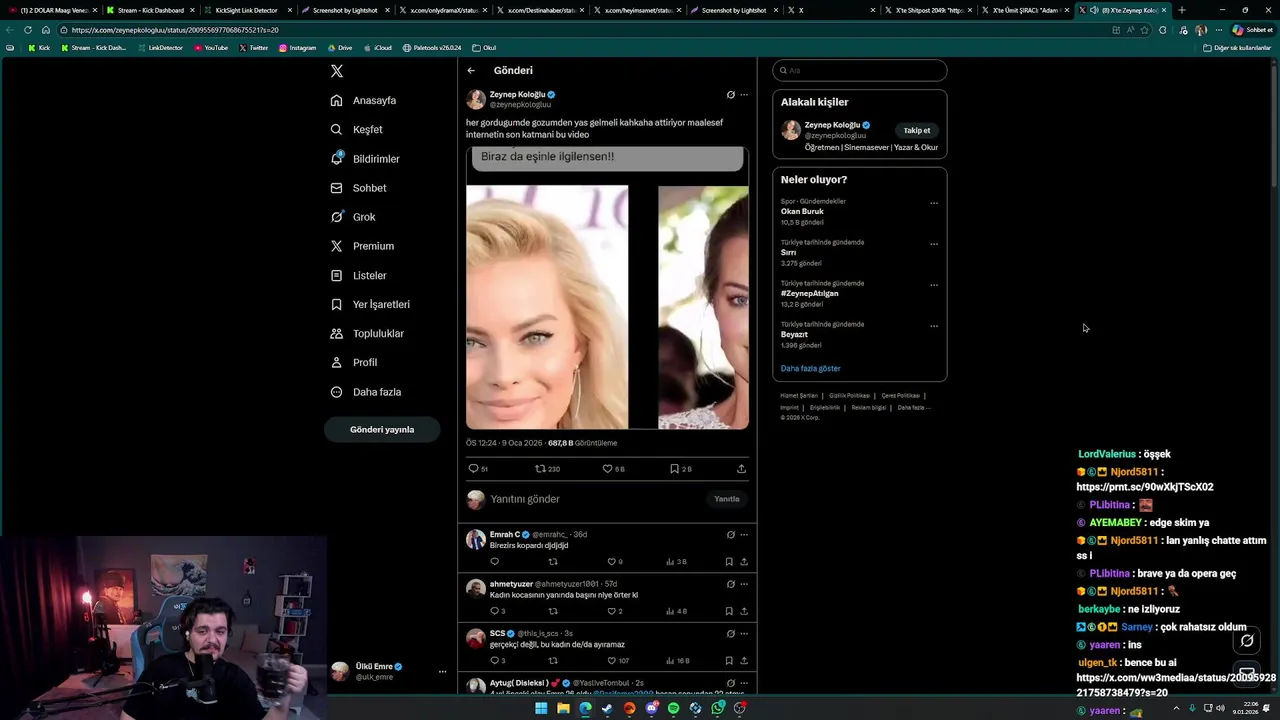Share the main post
Viewport: 1280px width, 720px height.
(x=741, y=468)
